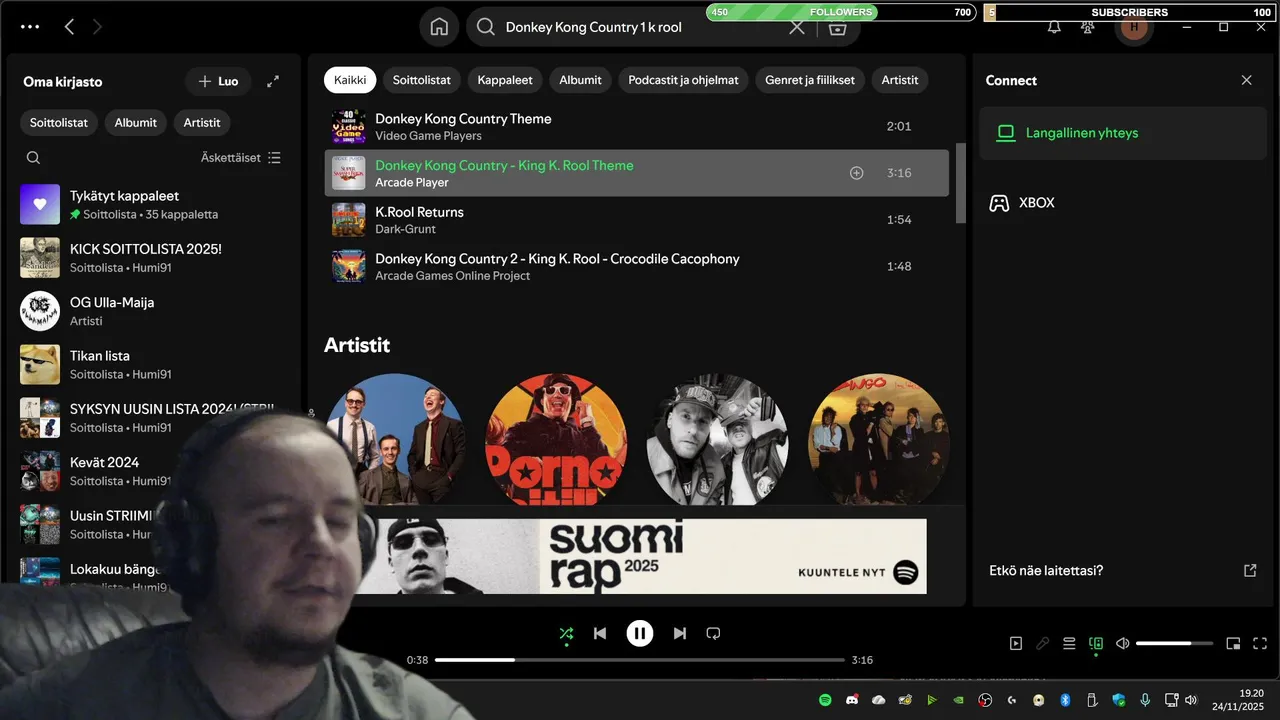Clear the search field with X

tap(797, 27)
